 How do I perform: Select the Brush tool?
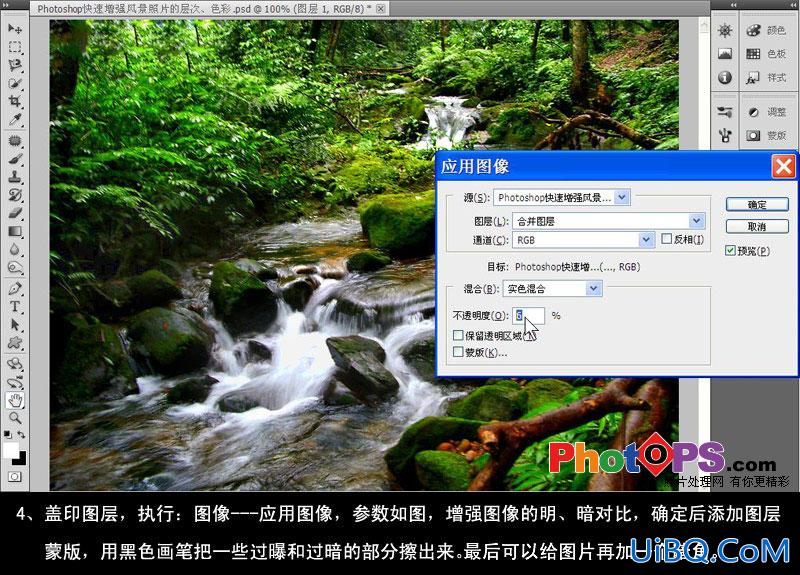14,159
